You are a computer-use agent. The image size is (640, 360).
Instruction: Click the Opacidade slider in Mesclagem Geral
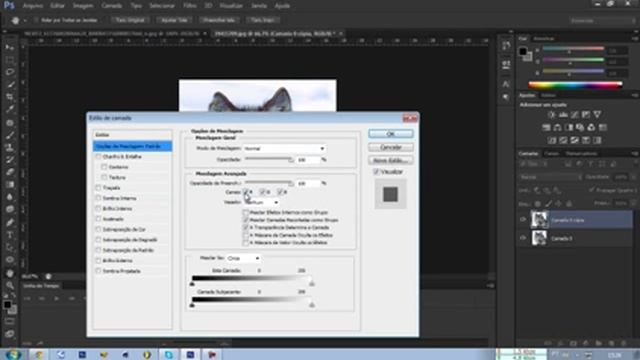269,160
